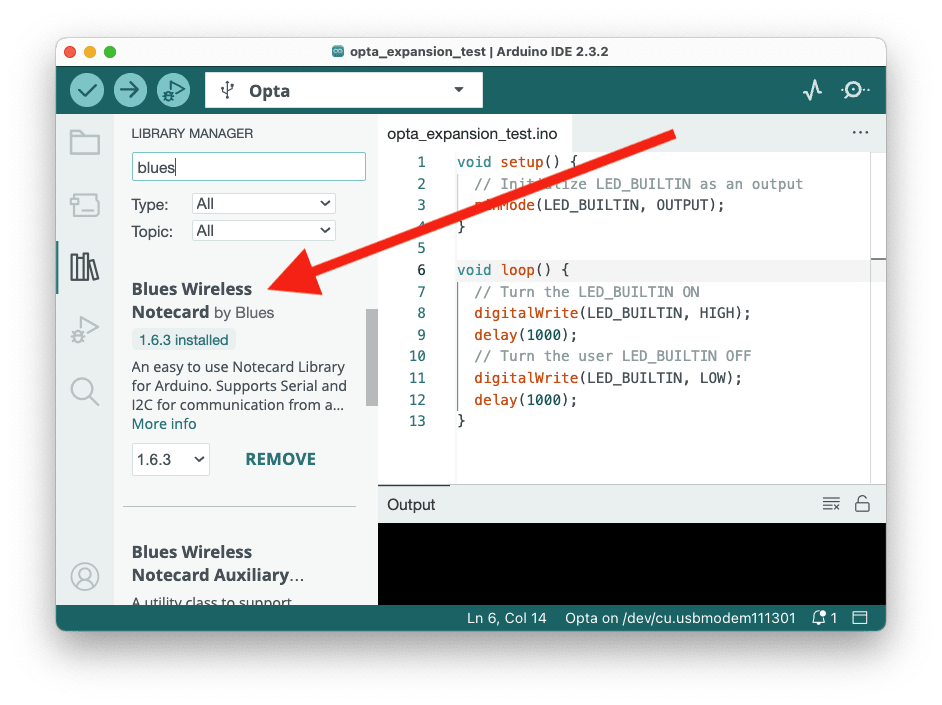This screenshot has width=942, height=705.
Task: Click the USB icon in board selector
Action: [x=227, y=90]
